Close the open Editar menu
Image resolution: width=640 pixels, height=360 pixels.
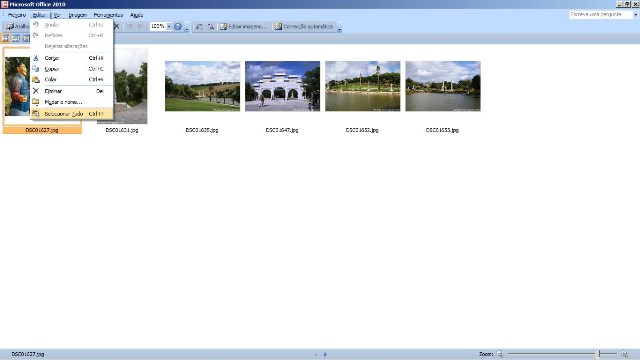pyautogui.click(x=40, y=15)
